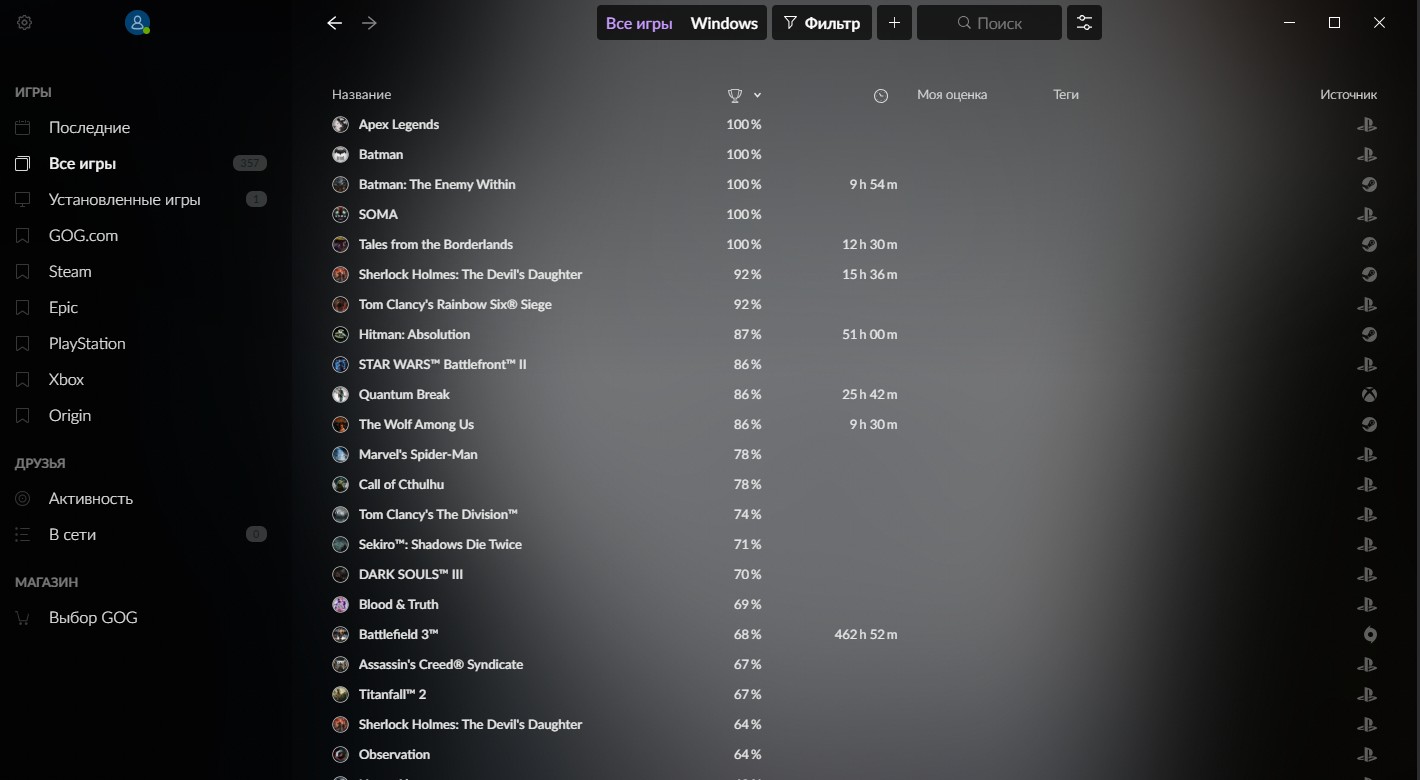Sort by the trophy achievements column
The height and width of the screenshot is (780, 1420).
(735, 95)
